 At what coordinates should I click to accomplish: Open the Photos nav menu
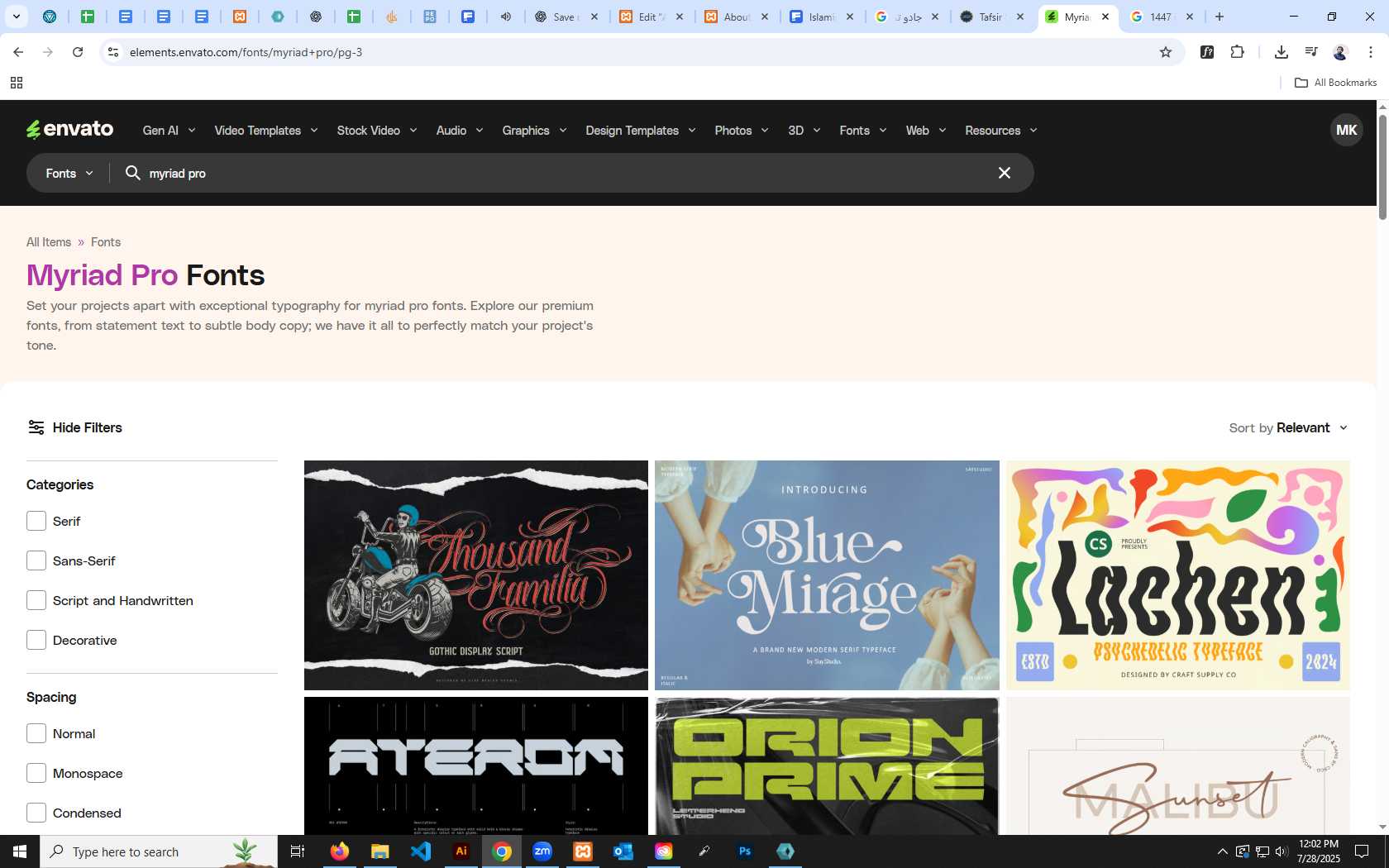pos(742,131)
